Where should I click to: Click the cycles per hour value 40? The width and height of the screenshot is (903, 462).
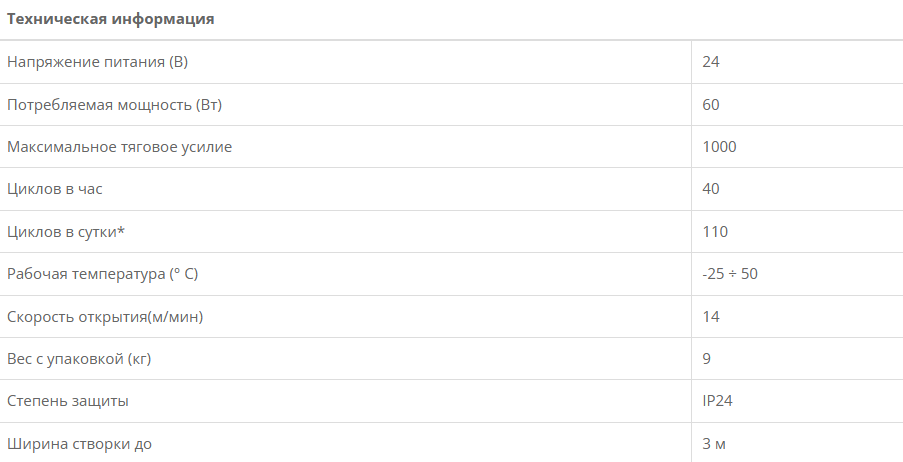(711, 189)
